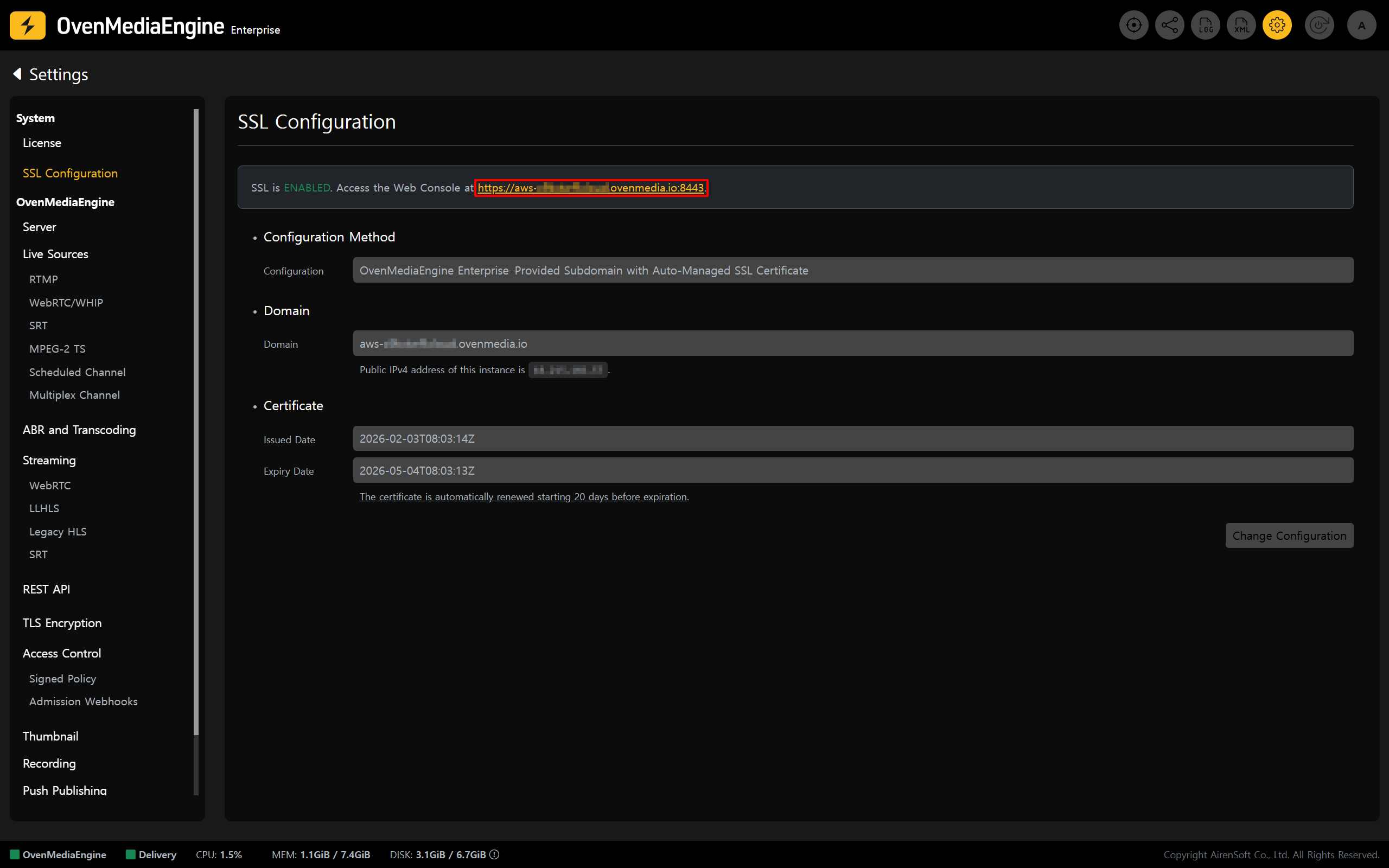Select TLS Encryption in the sidebar
The height and width of the screenshot is (868, 1389).
[62, 623]
